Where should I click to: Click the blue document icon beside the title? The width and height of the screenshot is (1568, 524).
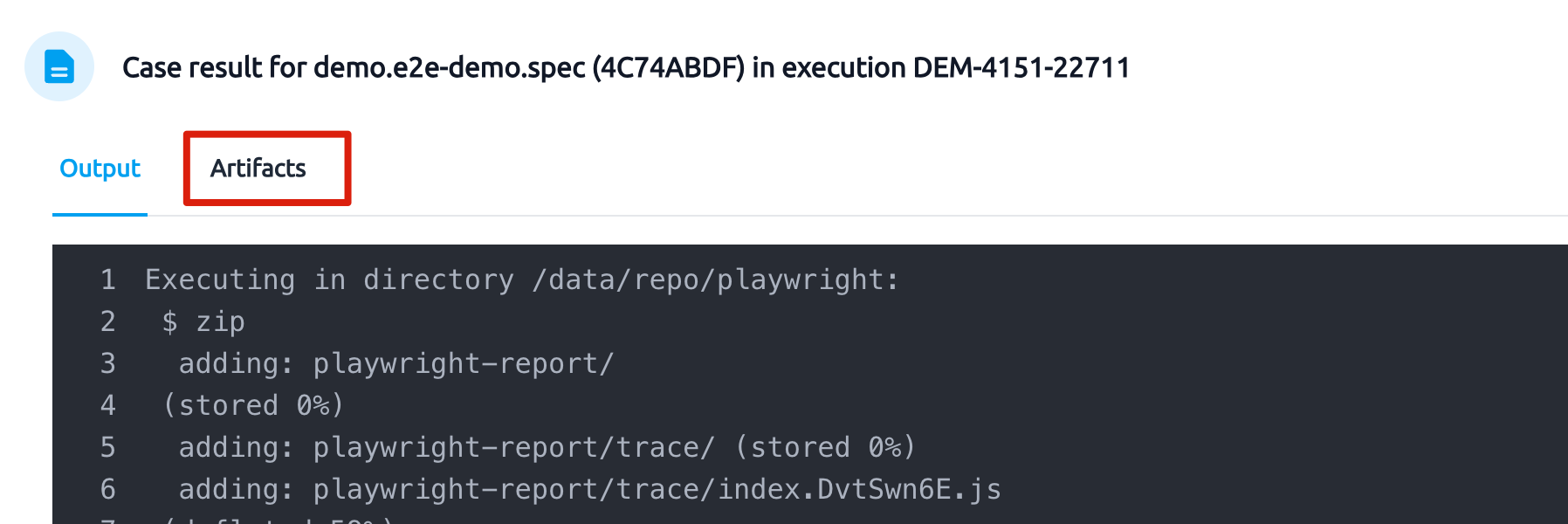59,66
